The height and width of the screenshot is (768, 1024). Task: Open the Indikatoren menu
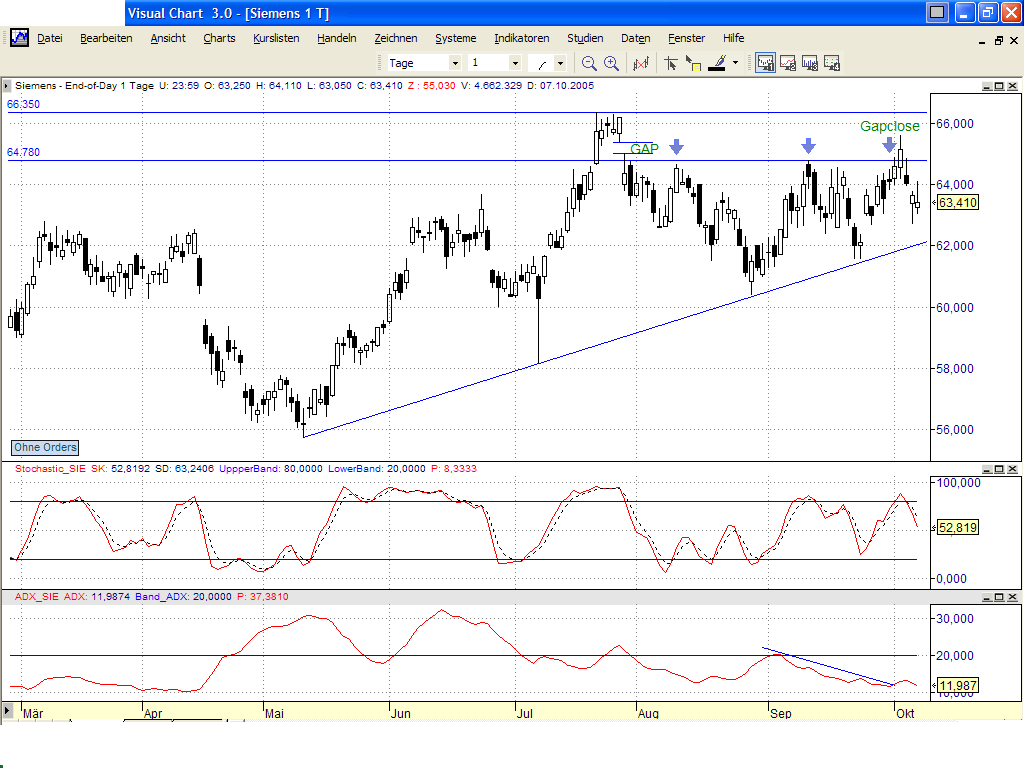pyautogui.click(x=521, y=38)
